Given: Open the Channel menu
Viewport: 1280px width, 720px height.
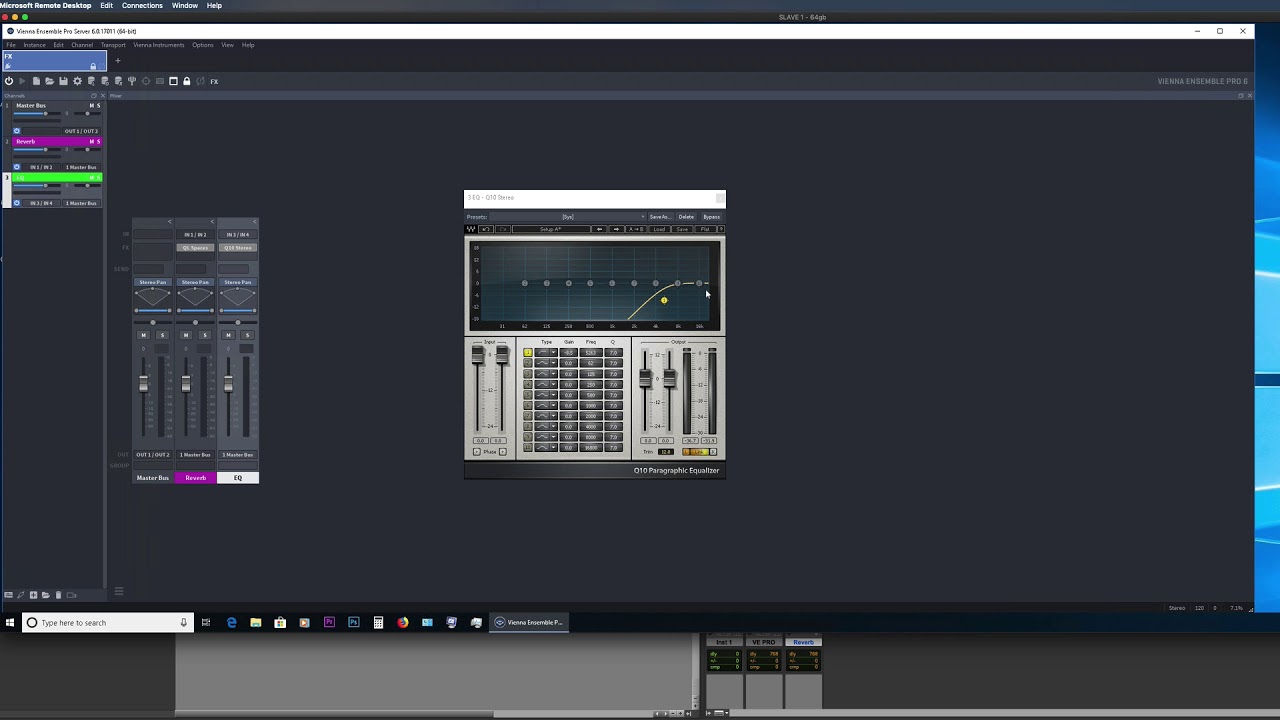Looking at the screenshot, I should [82, 45].
